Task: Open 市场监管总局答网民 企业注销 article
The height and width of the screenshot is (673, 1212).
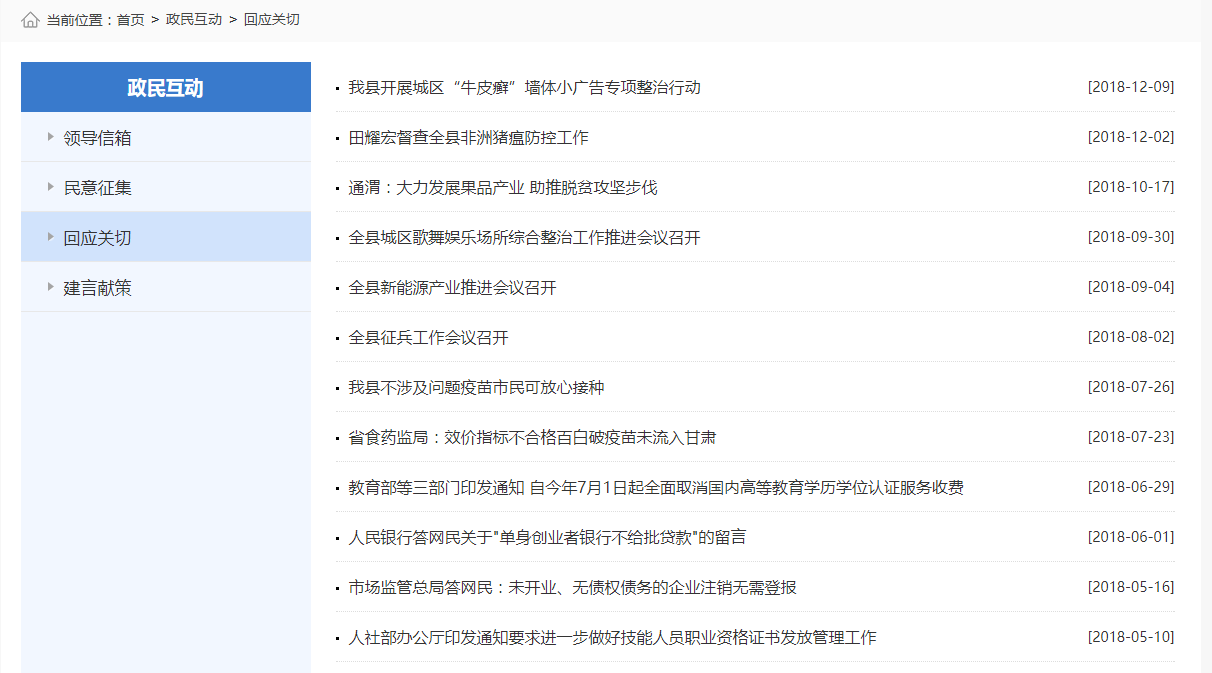Action: [x=572, y=588]
